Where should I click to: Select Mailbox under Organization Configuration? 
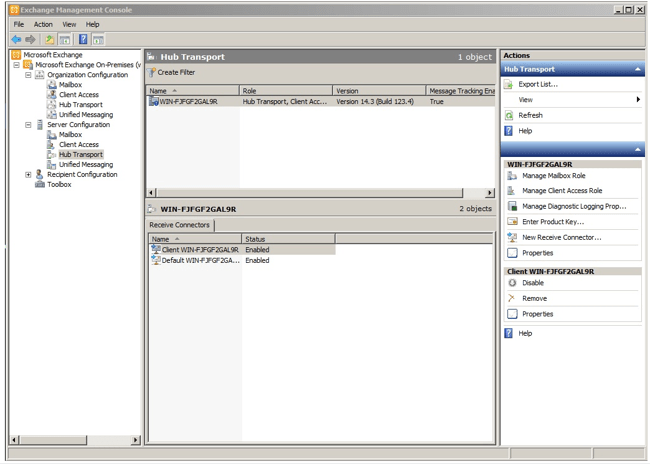(x=70, y=85)
